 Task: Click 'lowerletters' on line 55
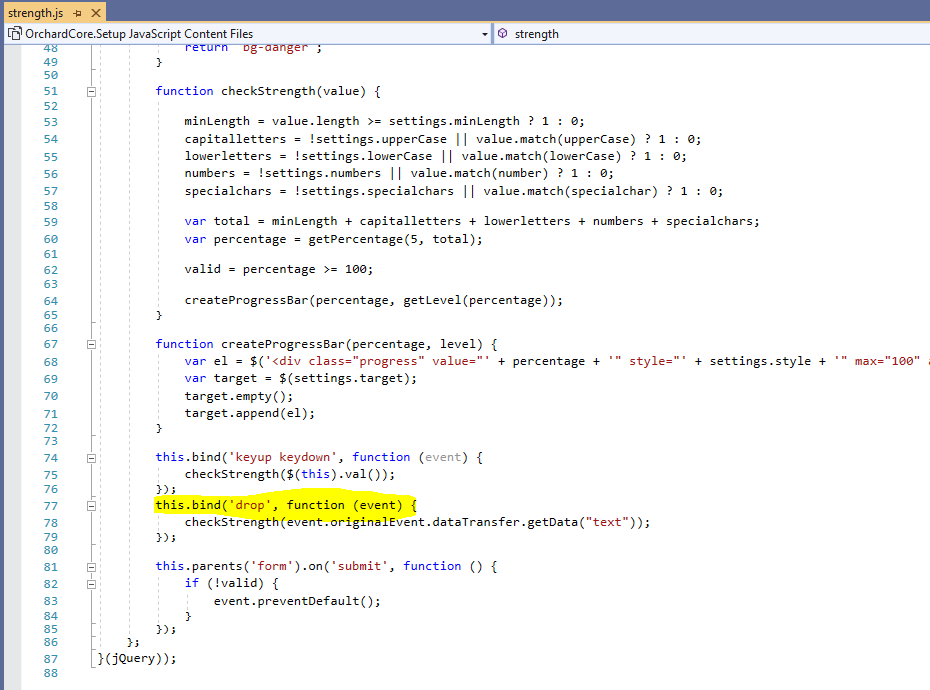[x=228, y=157]
